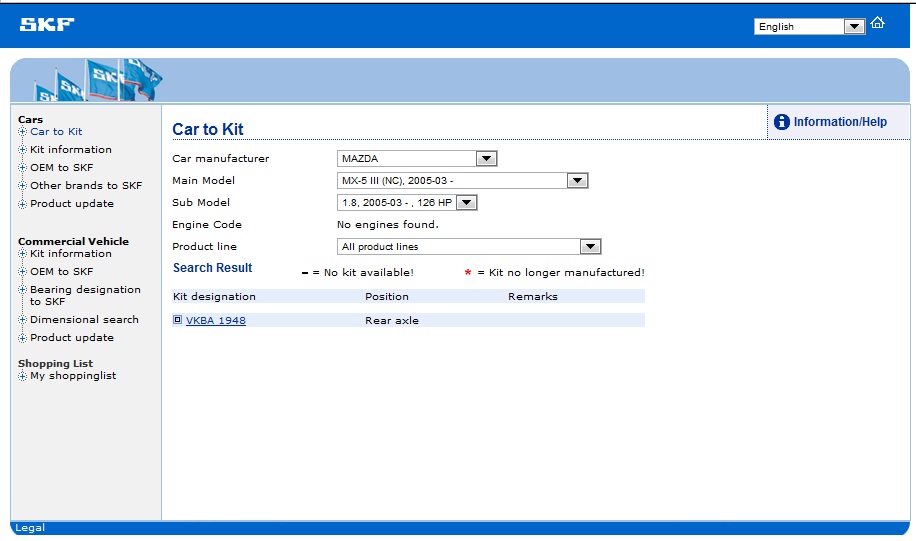Open Commercial Vehicle OEM to SKF item
The width and height of the screenshot is (916, 541).
[61, 272]
